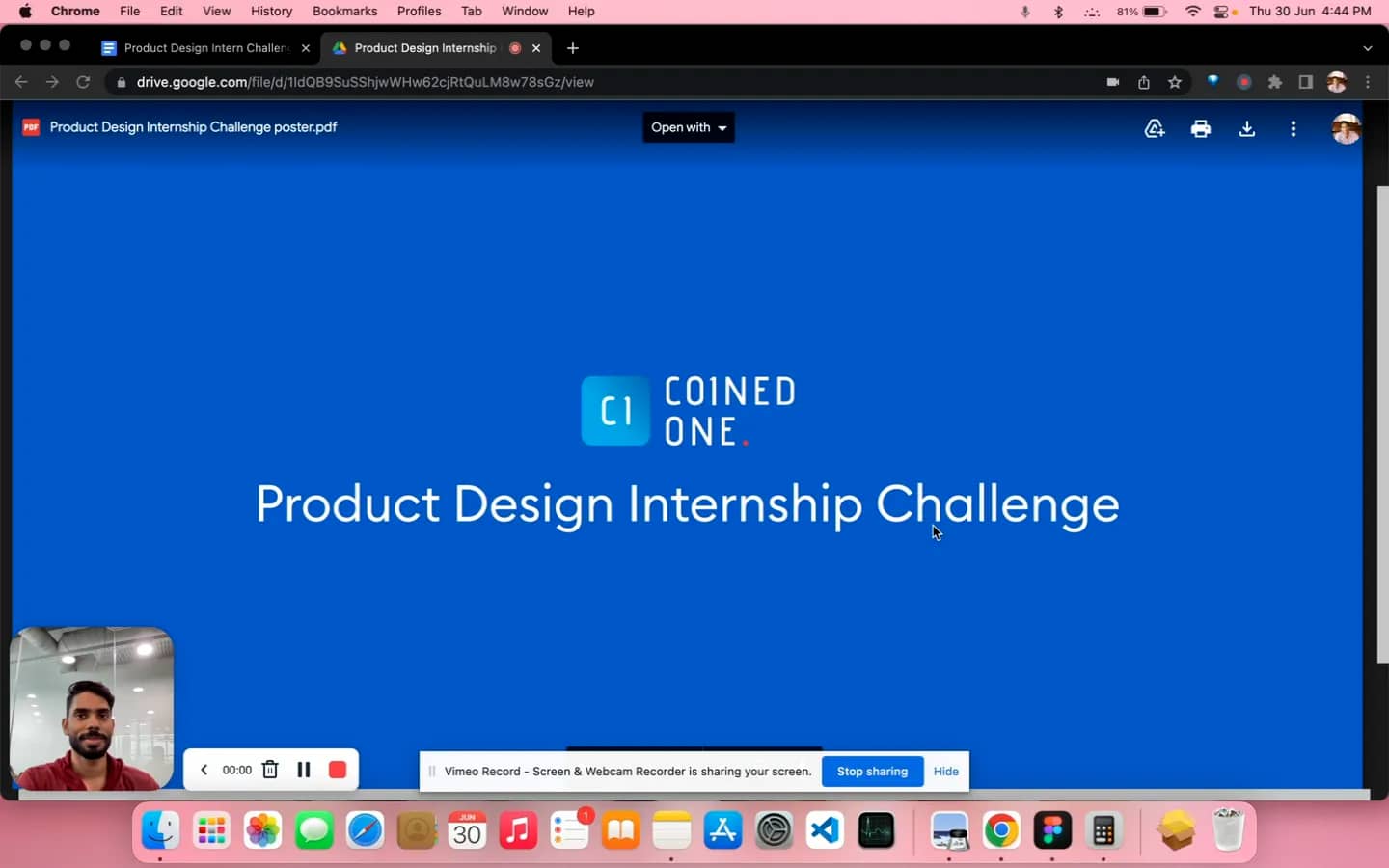The image size is (1389, 868).
Task: Open the History menu
Action: [271, 11]
